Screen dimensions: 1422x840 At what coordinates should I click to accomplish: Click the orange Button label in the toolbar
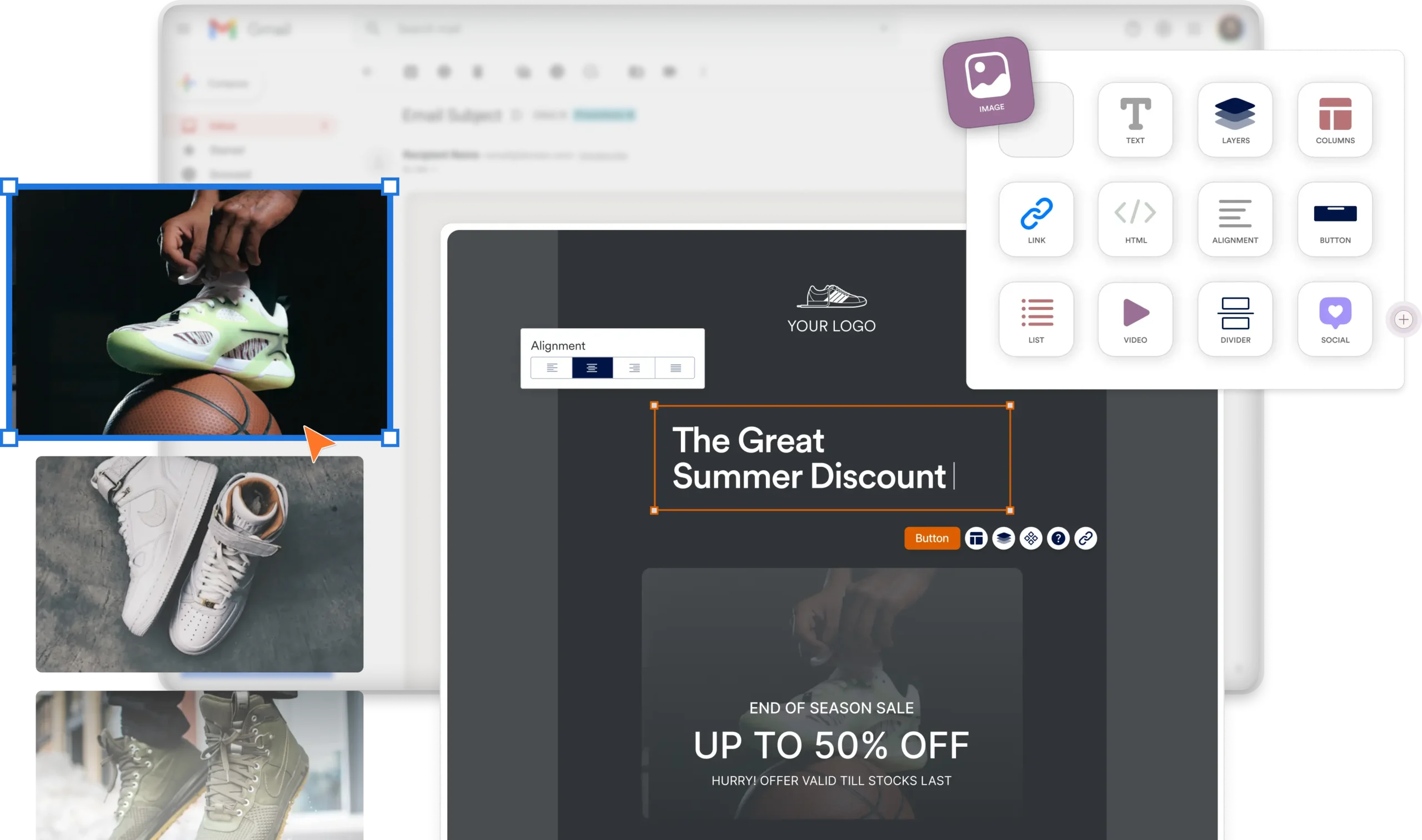coord(932,539)
